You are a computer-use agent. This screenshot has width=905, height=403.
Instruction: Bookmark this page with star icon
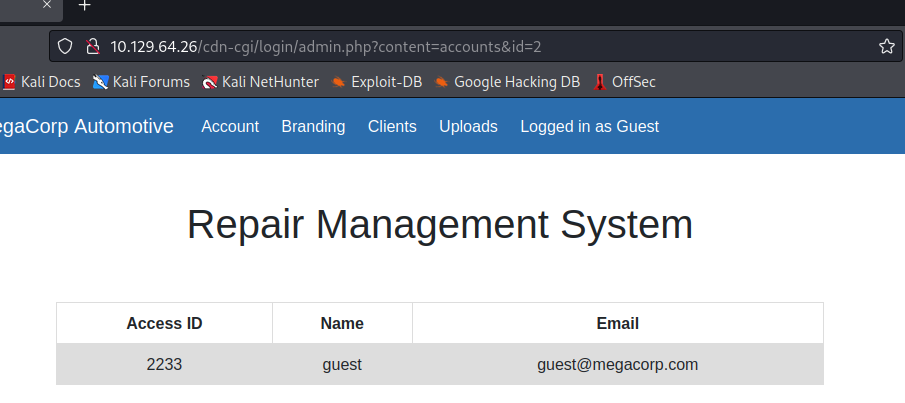pos(887,46)
